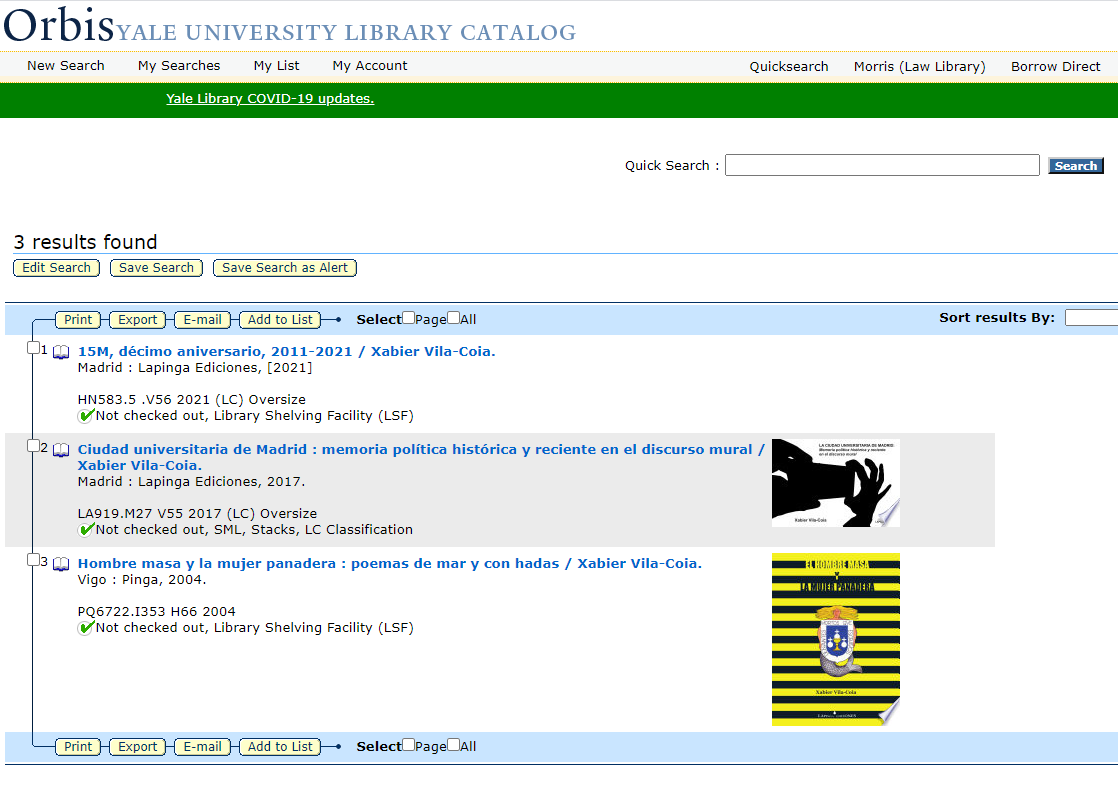This screenshot has width=1118, height=802.
Task: Open My List
Action: coord(277,66)
